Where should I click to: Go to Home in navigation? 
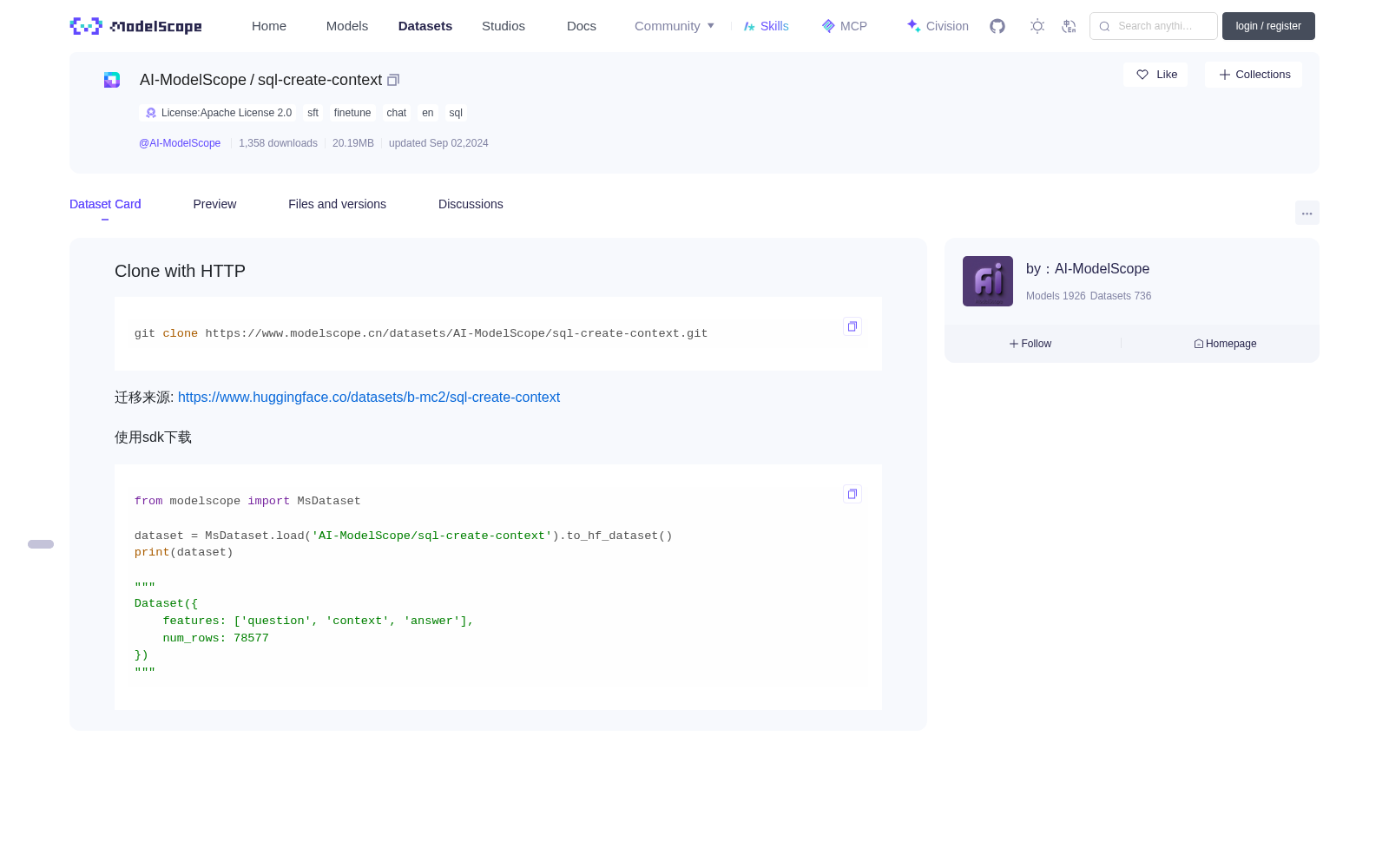pyautogui.click(x=269, y=26)
